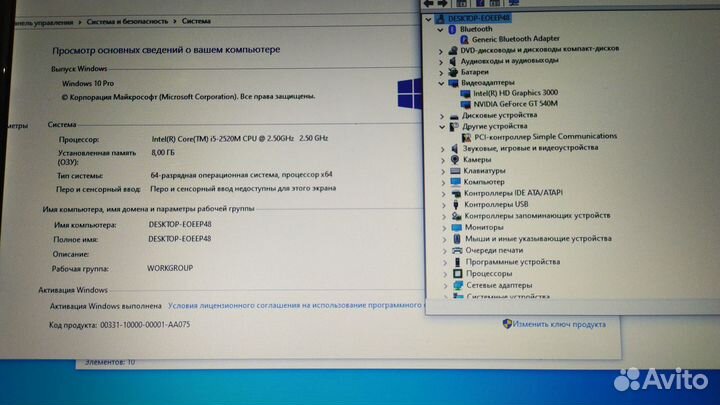Viewport: 720px width, 405px height.
Task: Click Изменить ключ продукта link
Action: pyautogui.click(x=559, y=324)
